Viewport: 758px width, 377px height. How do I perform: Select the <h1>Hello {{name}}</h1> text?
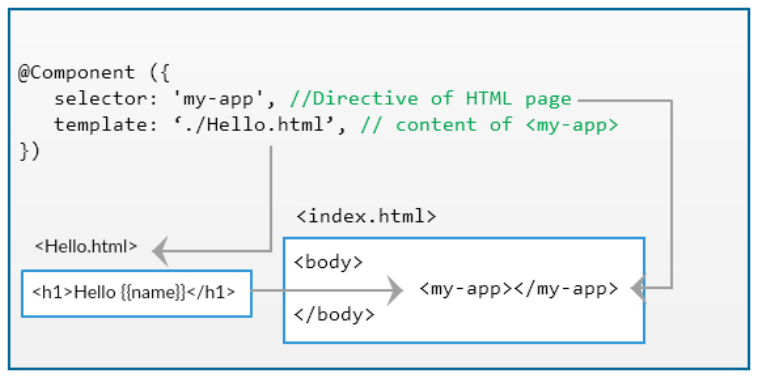pyautogui.click(x=134, y=292)
